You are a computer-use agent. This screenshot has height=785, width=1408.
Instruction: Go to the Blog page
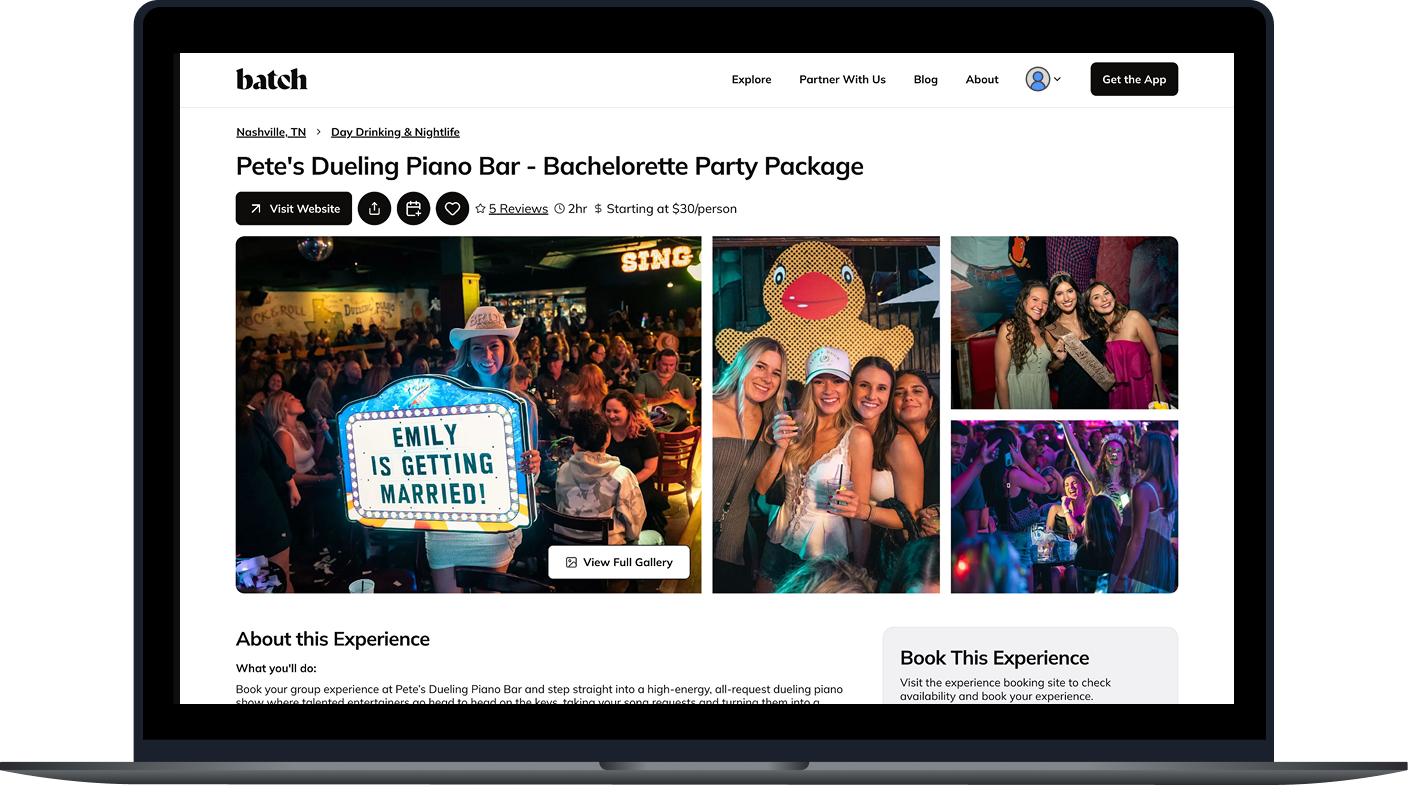coord(926,79)
